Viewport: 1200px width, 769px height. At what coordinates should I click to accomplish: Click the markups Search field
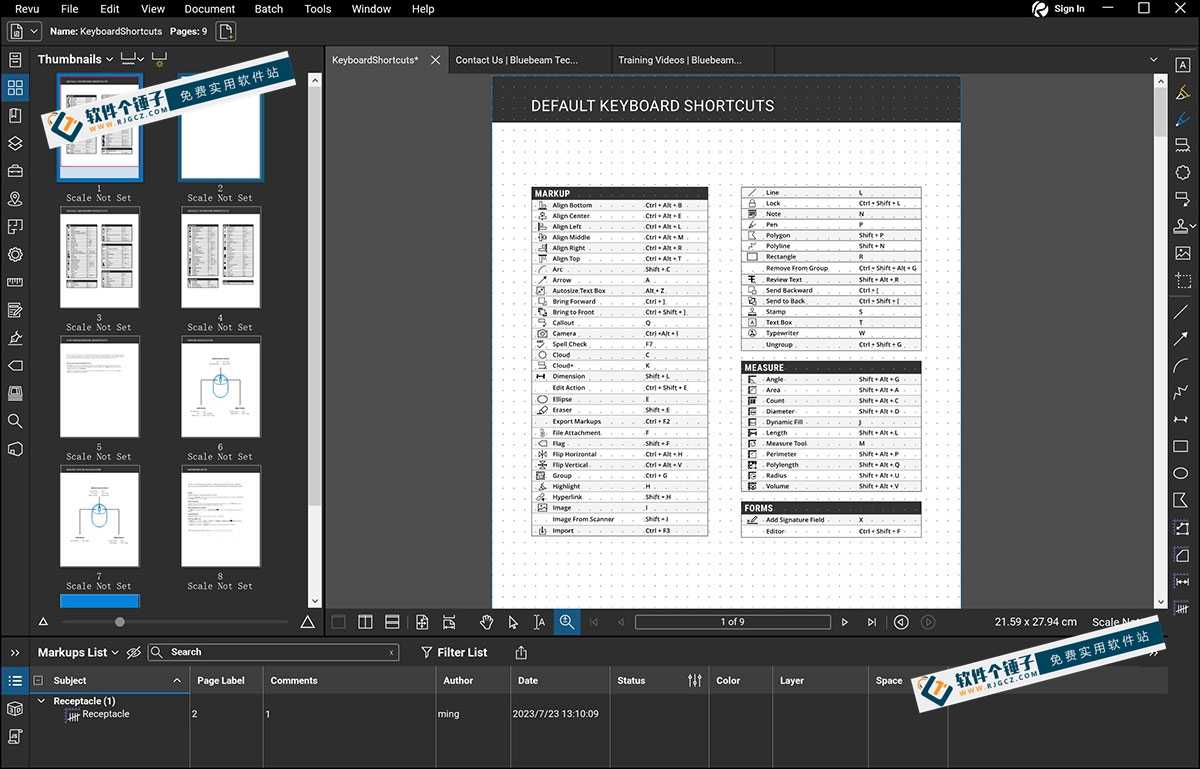(272, 652)
